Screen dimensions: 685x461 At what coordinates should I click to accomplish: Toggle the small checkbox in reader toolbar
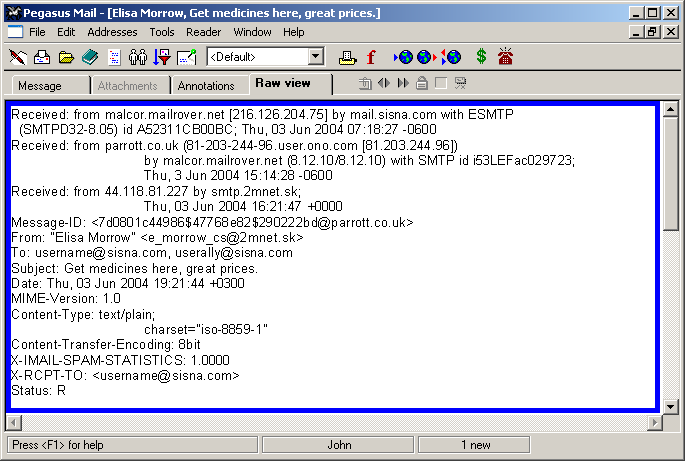click(x=440, y=83)
